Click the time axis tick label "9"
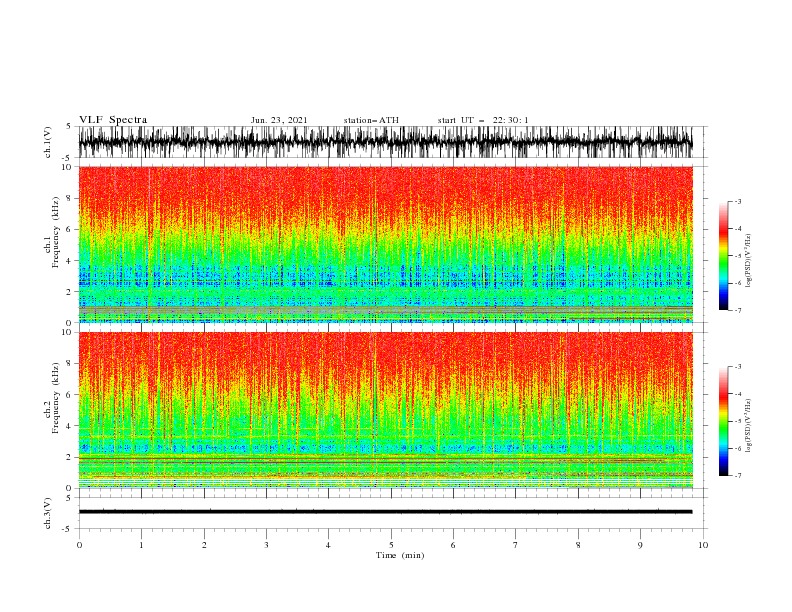The height and width of the screenshot is (612, 792). [x=640, y=545]
